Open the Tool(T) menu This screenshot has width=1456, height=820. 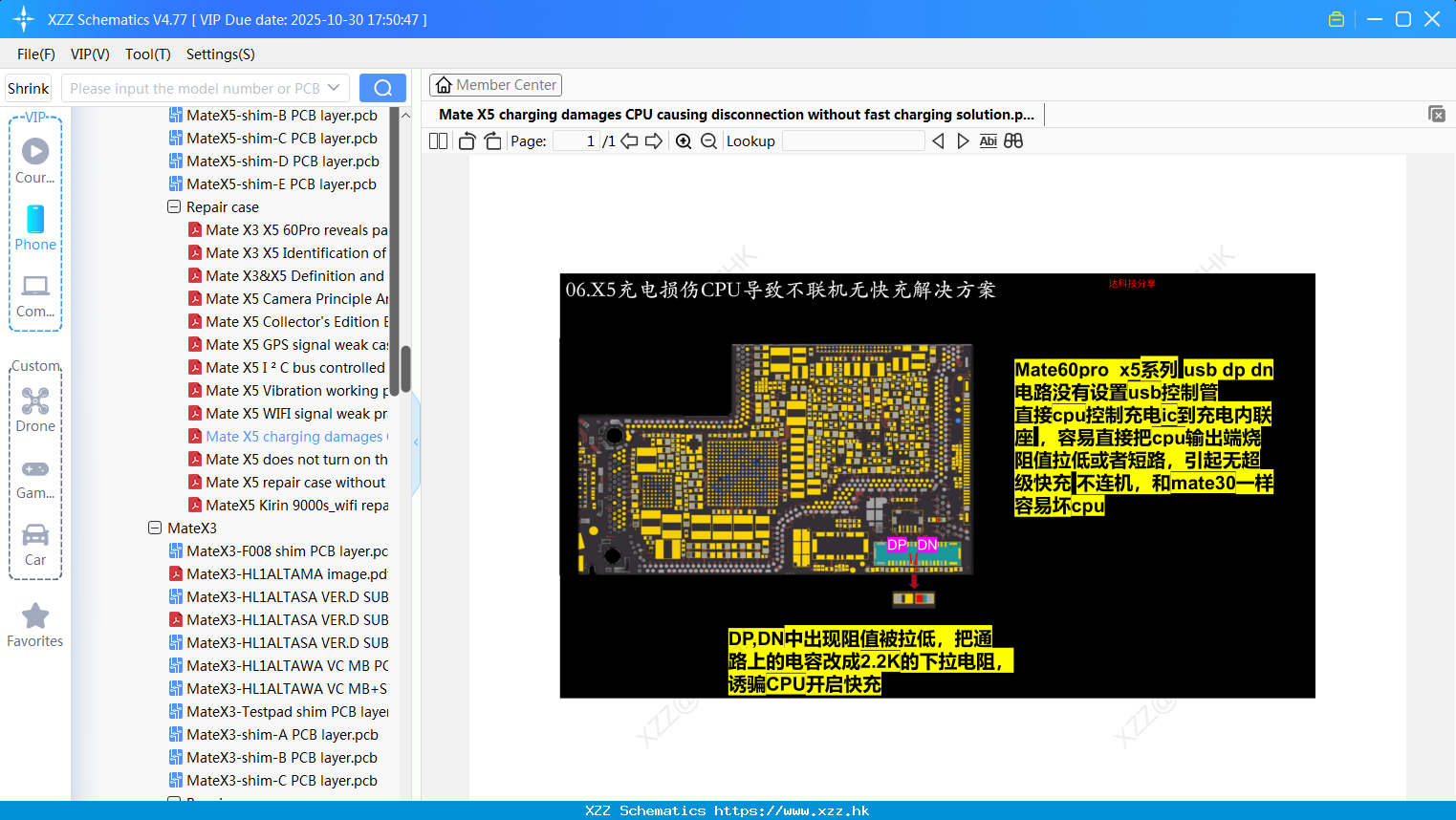click(x=148, y=54)
